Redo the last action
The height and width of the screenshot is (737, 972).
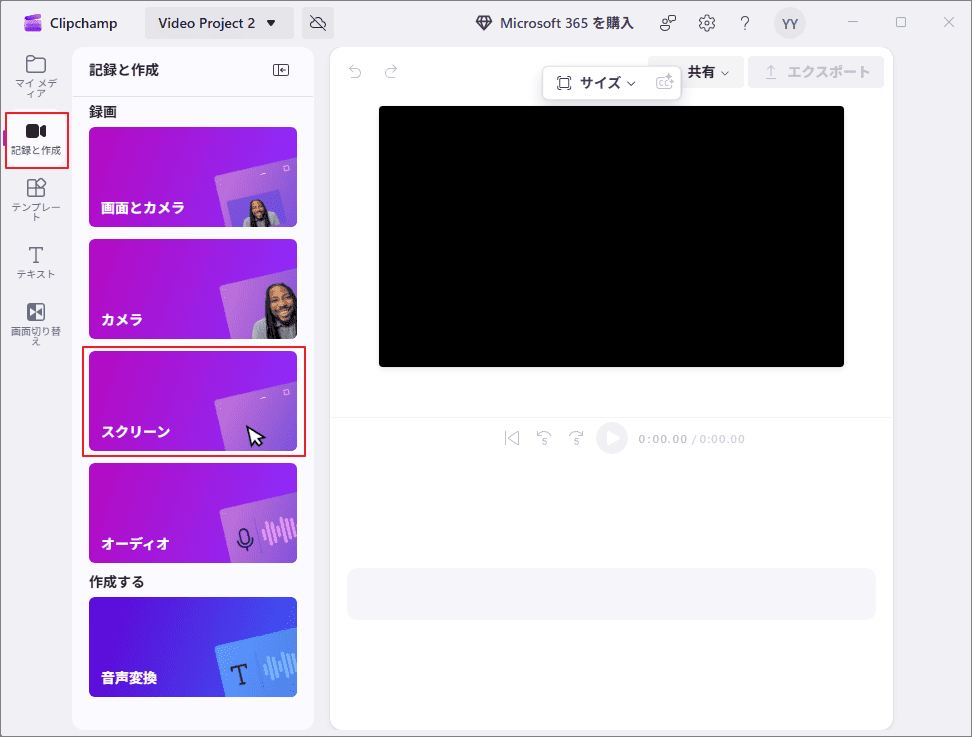[x=391, y=72]
